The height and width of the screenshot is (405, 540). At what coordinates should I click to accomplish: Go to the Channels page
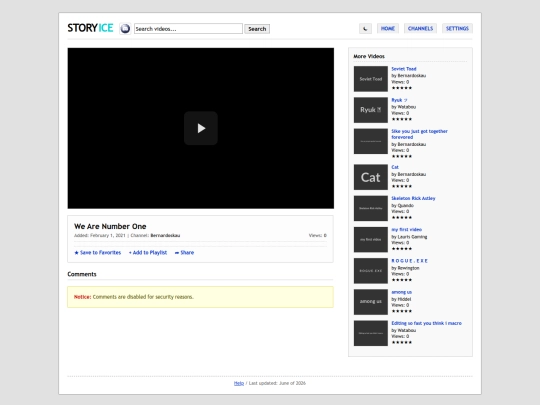(x=420, y=29)
